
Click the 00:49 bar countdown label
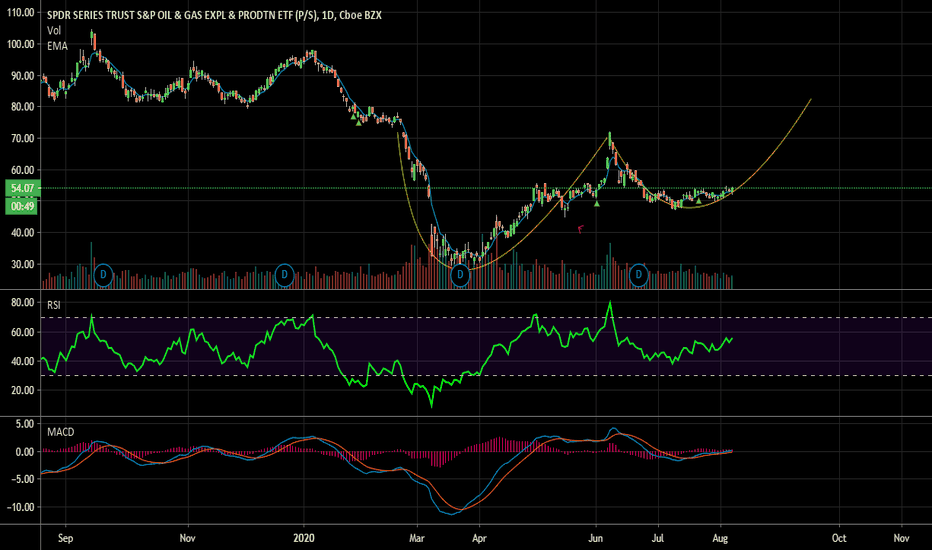pos(23,206)
